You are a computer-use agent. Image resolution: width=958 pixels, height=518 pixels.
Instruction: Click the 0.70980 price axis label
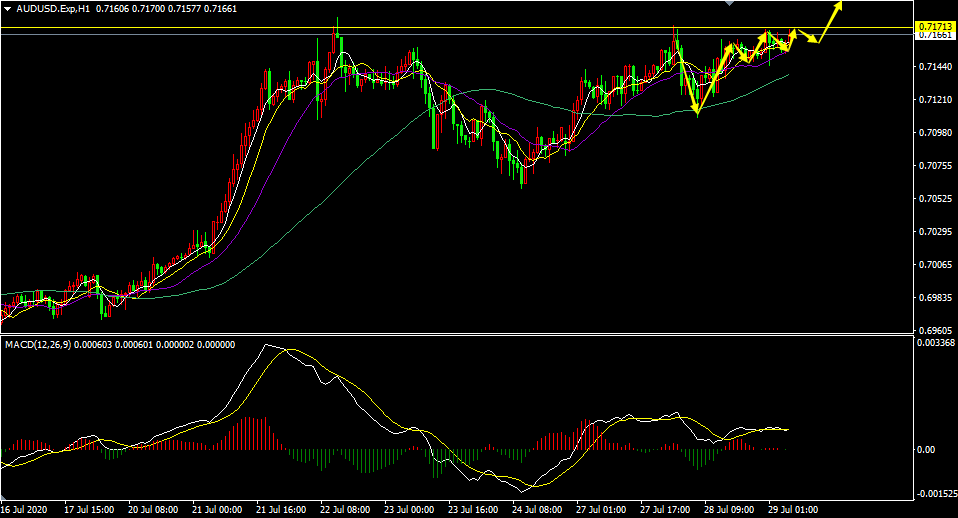[935, 133]
